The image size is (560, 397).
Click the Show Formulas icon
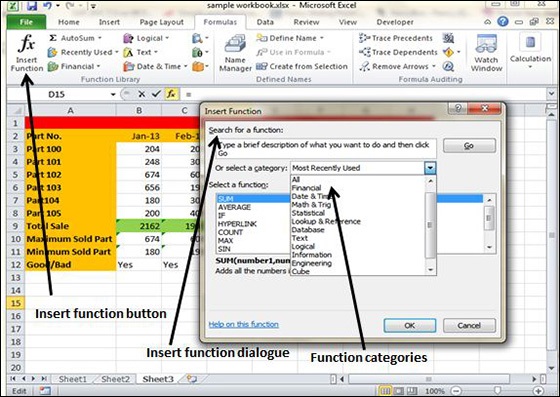point(448,38)
